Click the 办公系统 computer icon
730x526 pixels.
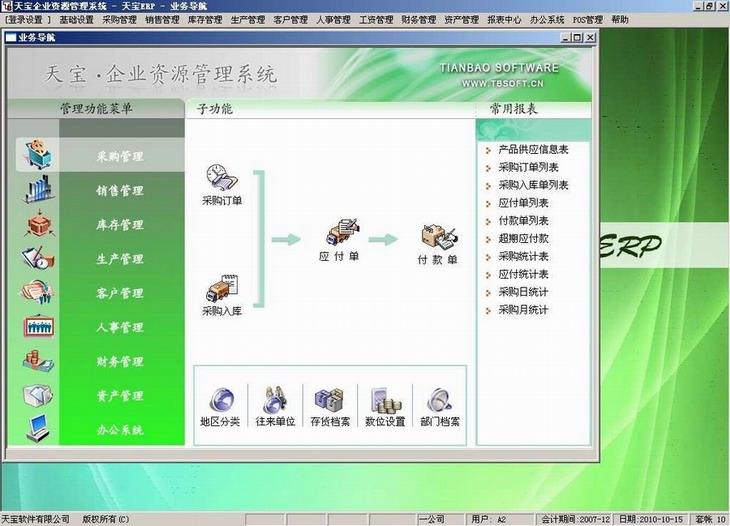[38, 428]
